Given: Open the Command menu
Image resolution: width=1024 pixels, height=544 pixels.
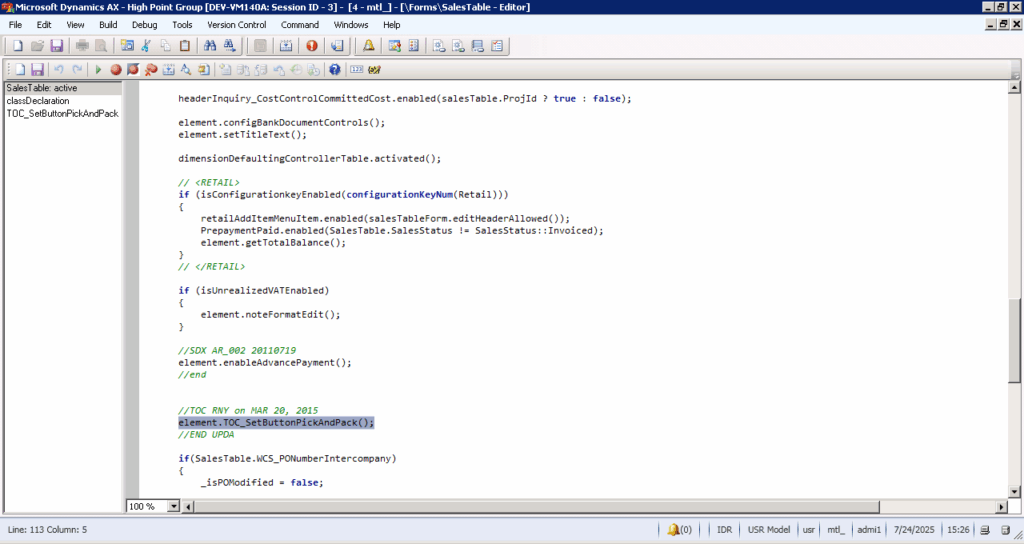Looking at the screenshot, I should coord(300,25).
